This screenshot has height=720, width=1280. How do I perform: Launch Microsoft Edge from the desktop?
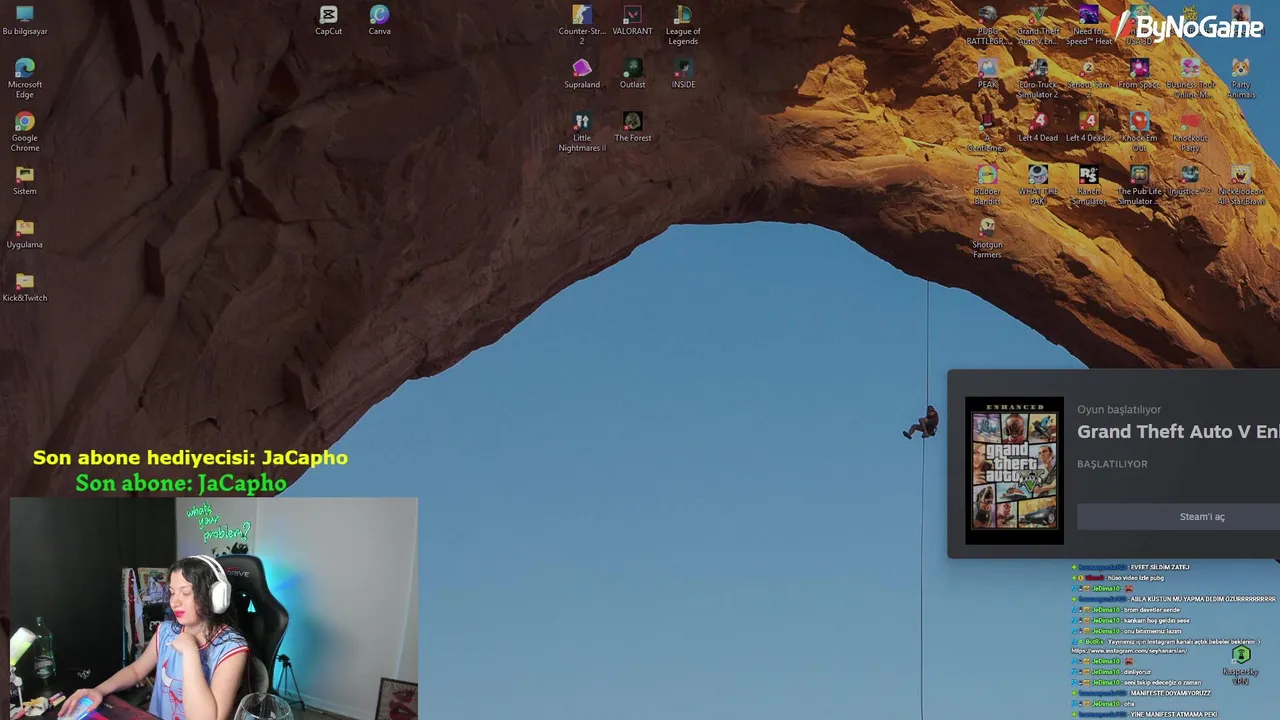[x=25, y=78]
